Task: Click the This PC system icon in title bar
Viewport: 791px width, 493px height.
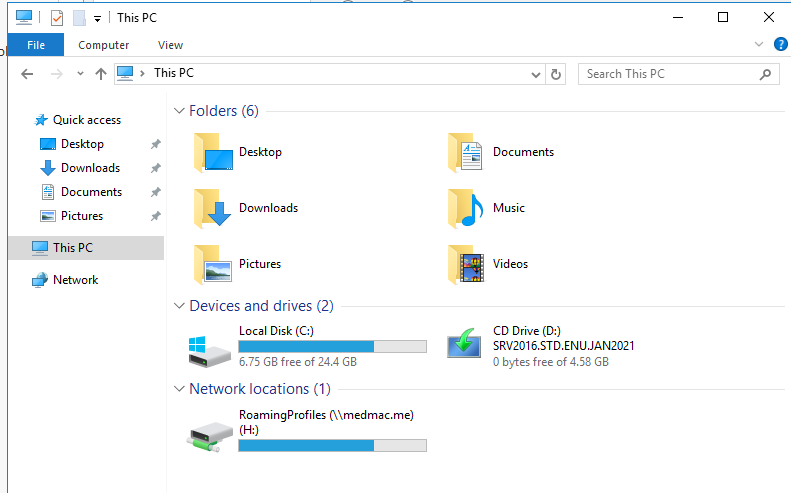Action: [x=24, y=18]
